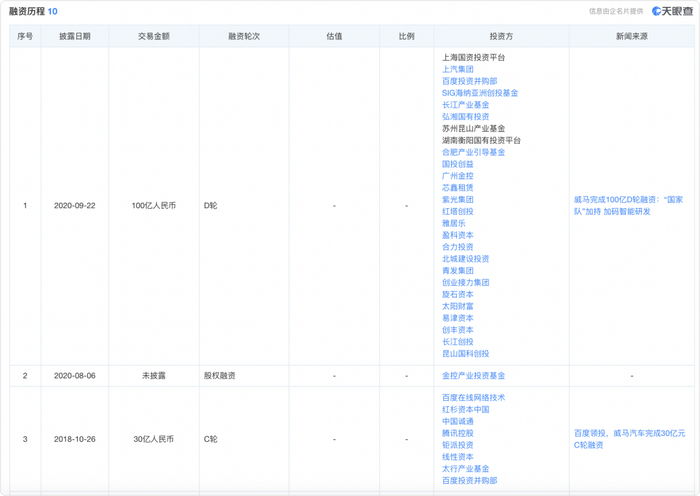
Task: Open 长江产业基金 investor link
Action: tap(466, 104)
